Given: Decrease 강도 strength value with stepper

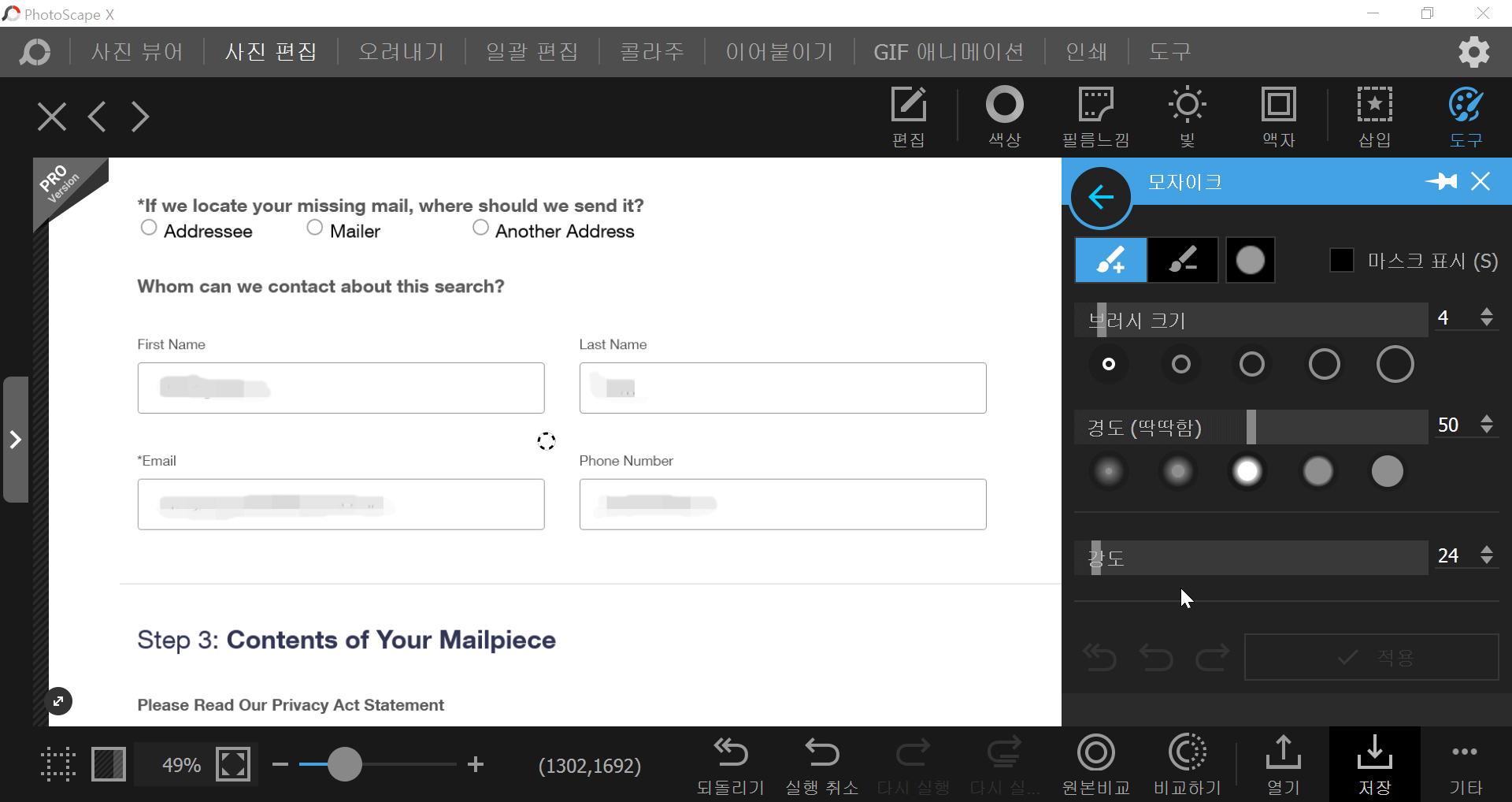Looking at the screenshot, I should click(1487, 560).
